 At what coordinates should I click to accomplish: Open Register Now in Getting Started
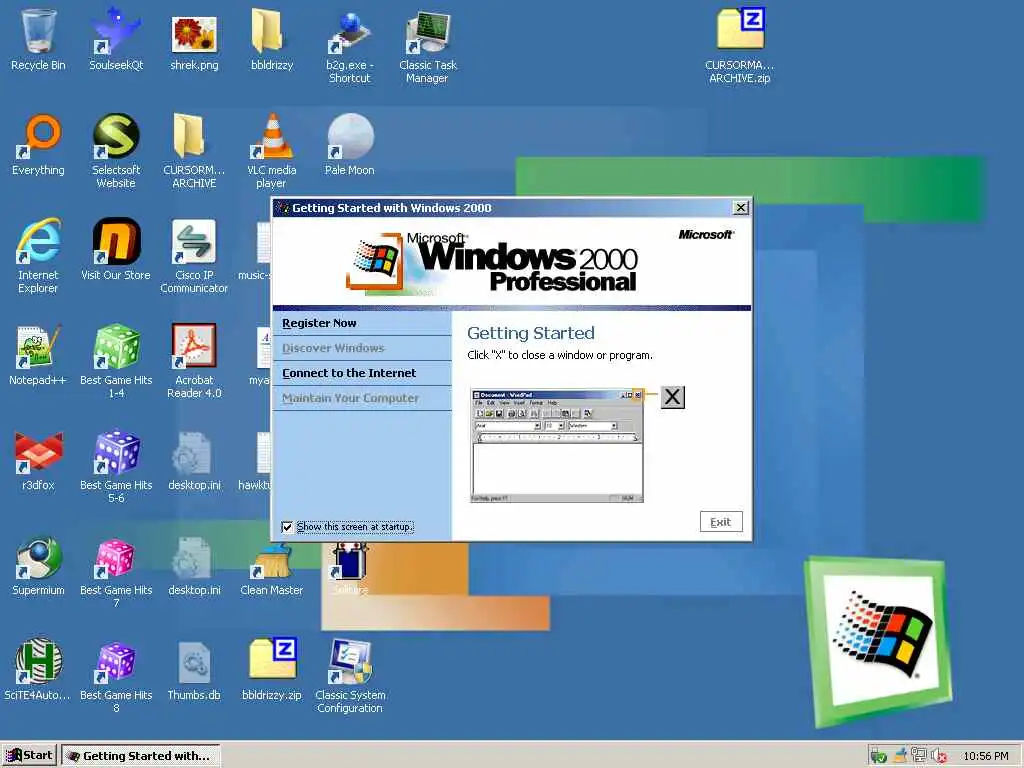(362, 323)
